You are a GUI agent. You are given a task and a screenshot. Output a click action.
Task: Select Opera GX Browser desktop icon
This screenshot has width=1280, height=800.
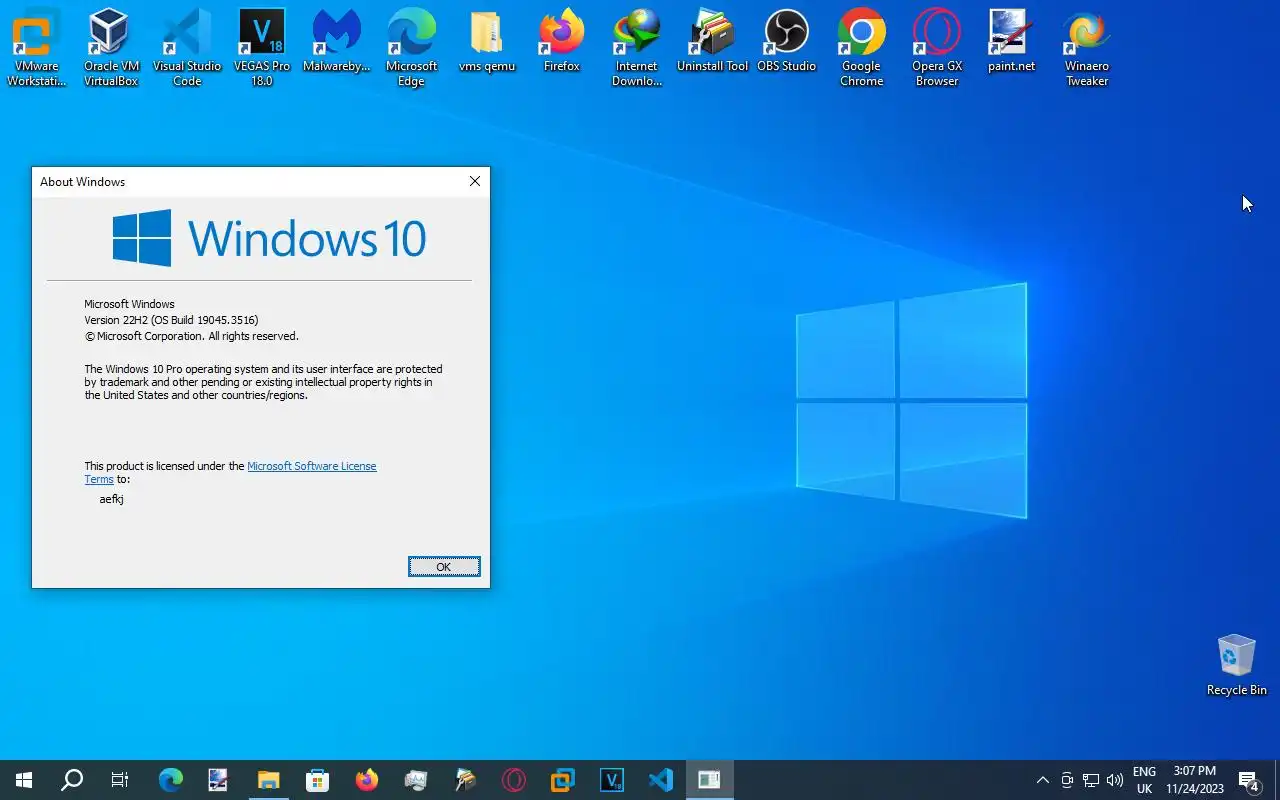[x=937, y=47]
